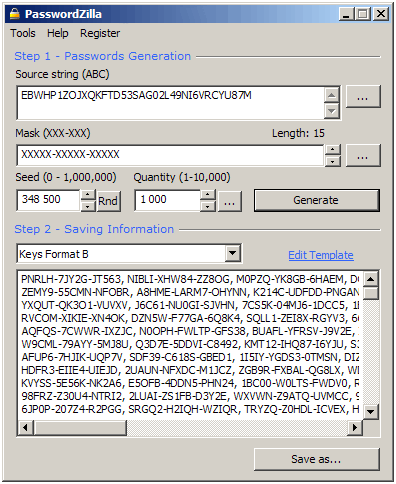Click the Quantity value field
The width and height of the screenshot is (396, 484).
[167, 200]
